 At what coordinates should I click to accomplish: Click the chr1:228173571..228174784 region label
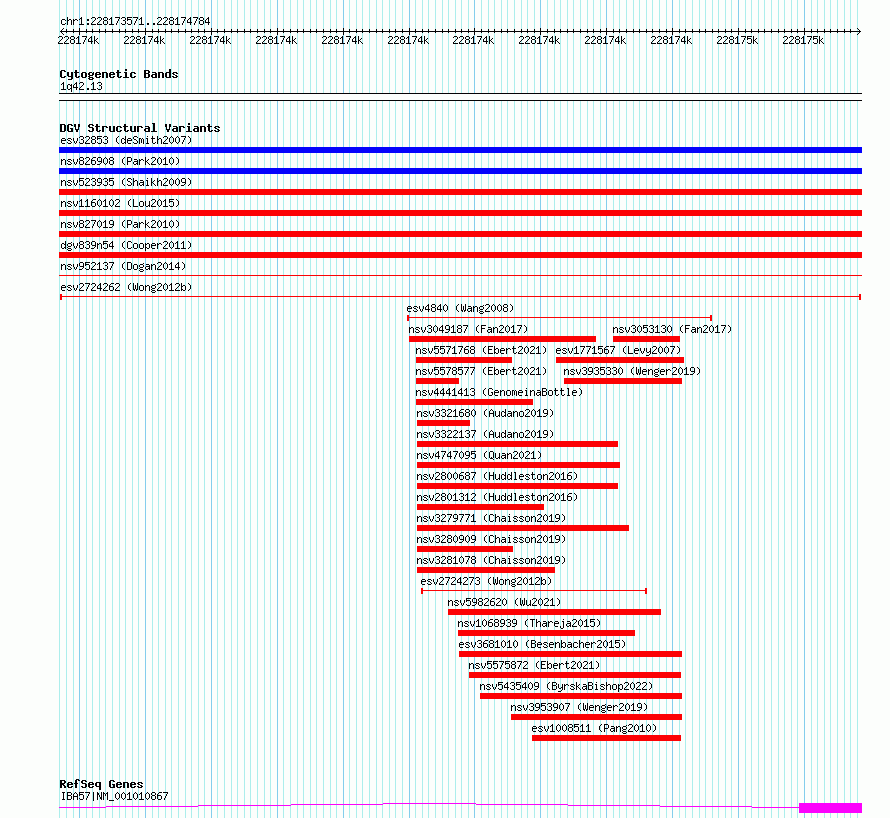(x=135, y=21)
